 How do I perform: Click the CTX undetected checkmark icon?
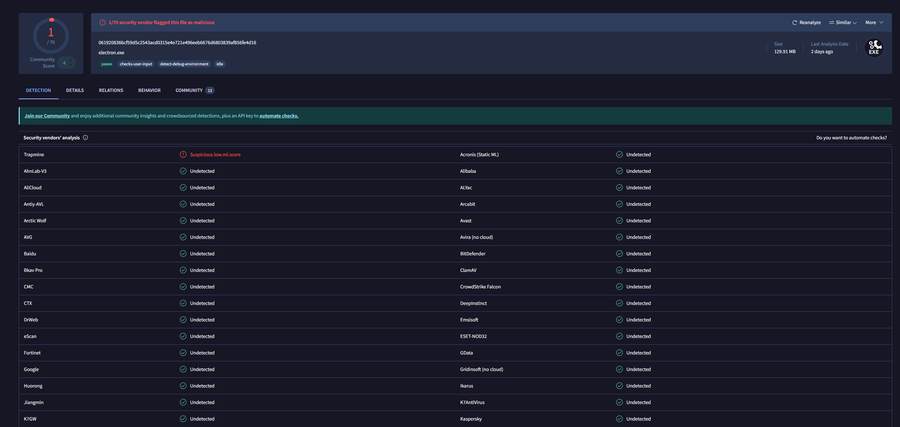183,303
